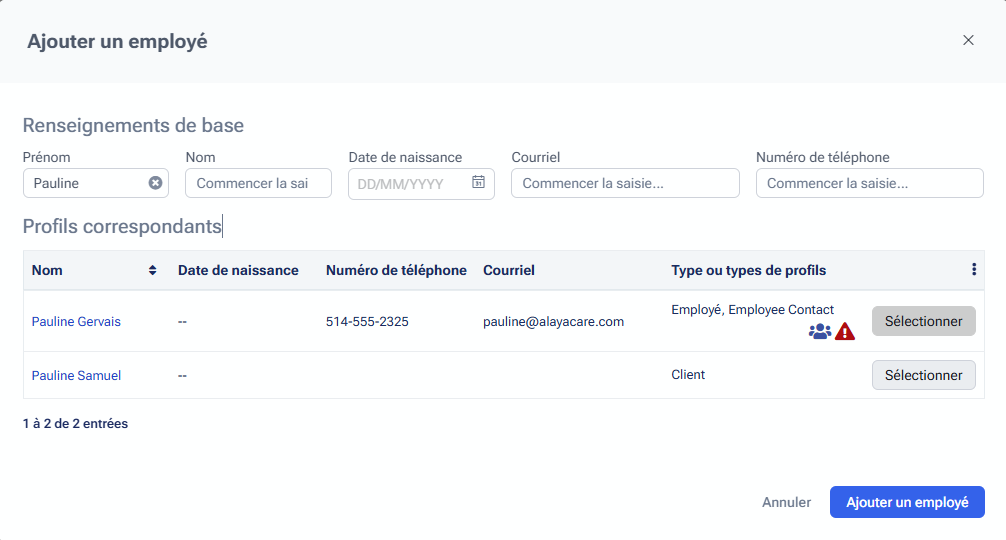Click the Courriel input field

(x=624, y=183)
